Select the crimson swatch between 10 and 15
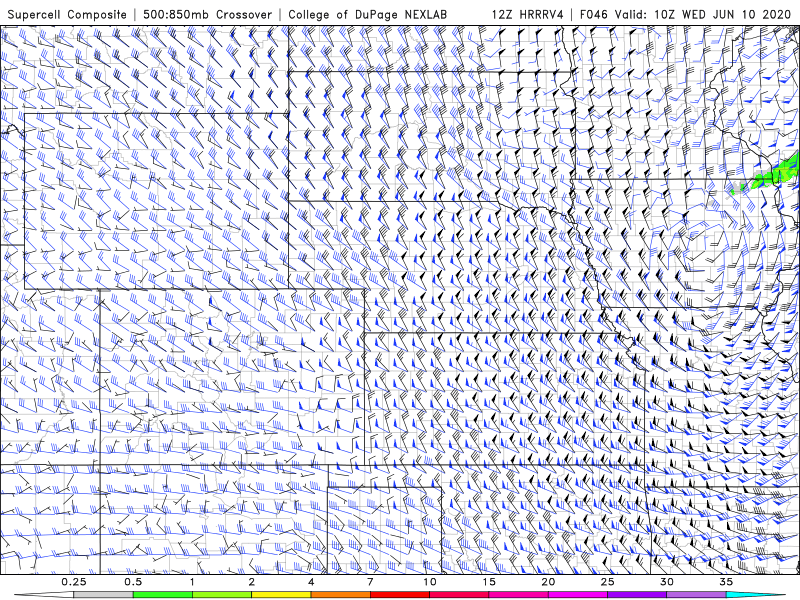 click(x=459, y=595)
